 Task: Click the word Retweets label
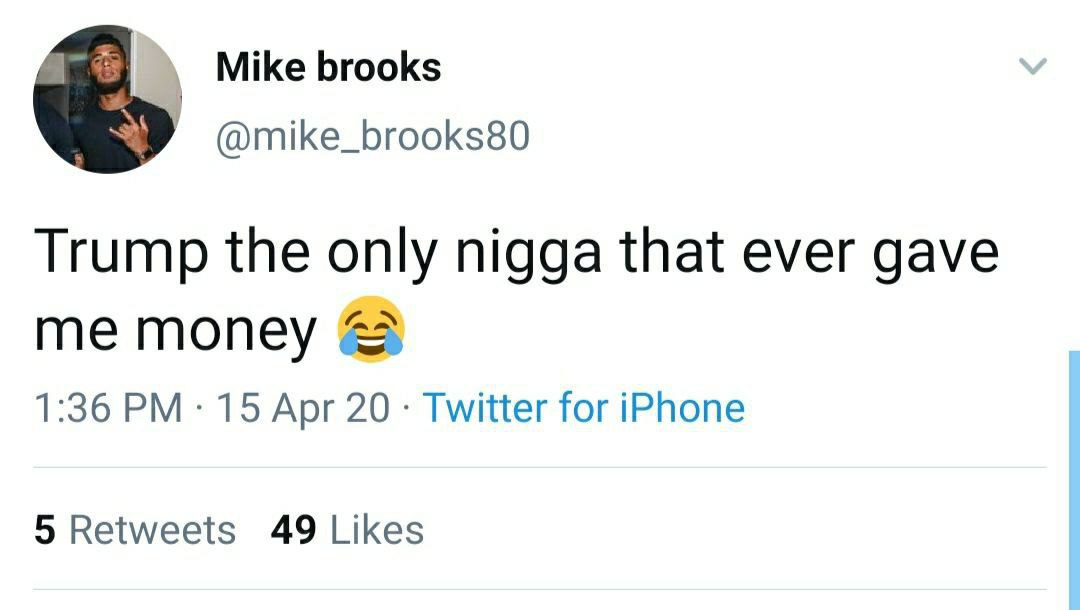pyautogui.click(x=152, y=529)
